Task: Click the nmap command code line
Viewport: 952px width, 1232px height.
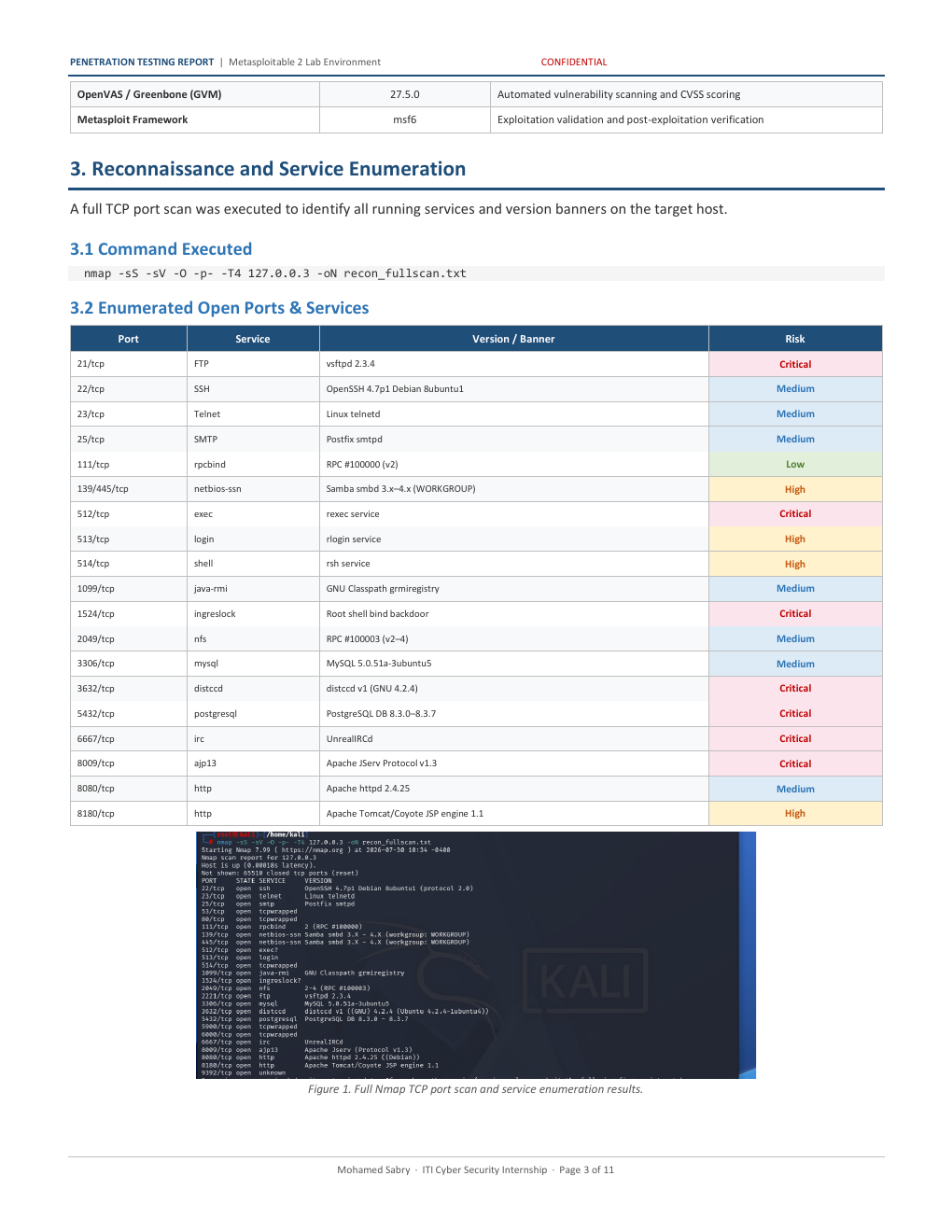Action: (x=477, y=273)
